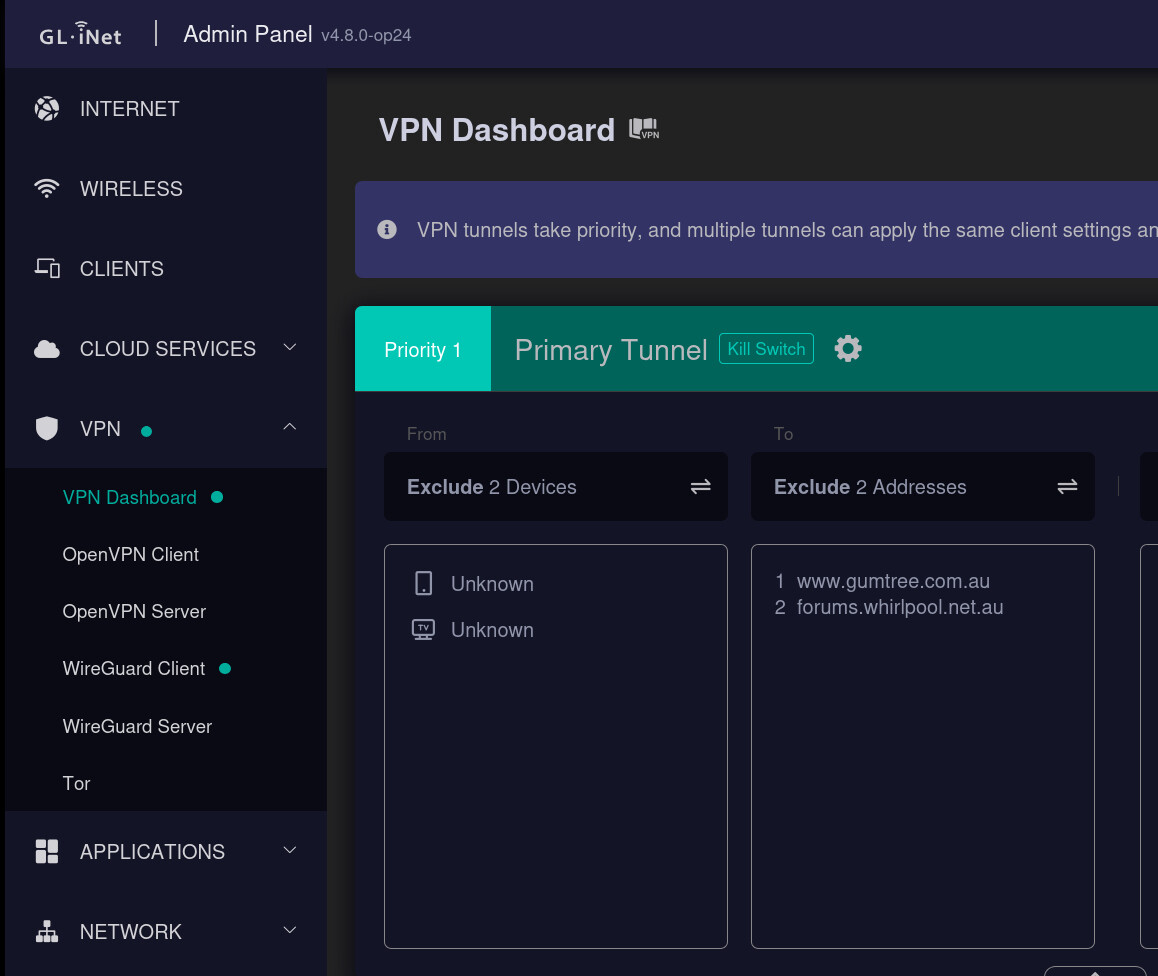Screen dimensions: 1158x976
Task: Click the VPN shield icon
Action: pyautogui.click(x=47, y=428)
